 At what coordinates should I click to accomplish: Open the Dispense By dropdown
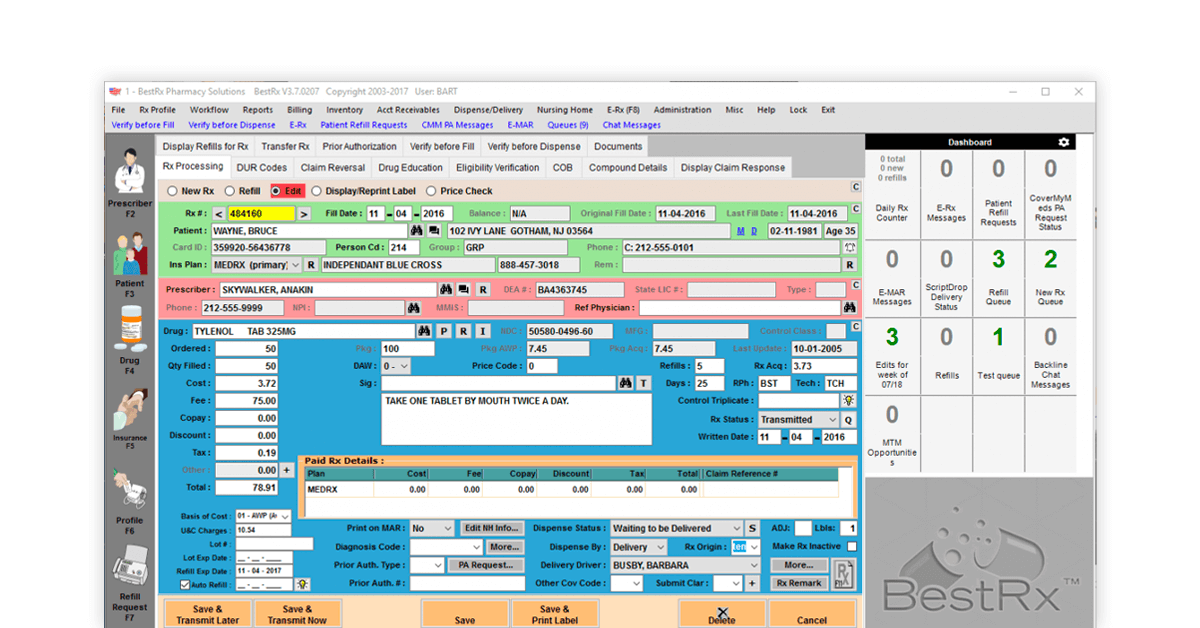[x=660, y=547]
